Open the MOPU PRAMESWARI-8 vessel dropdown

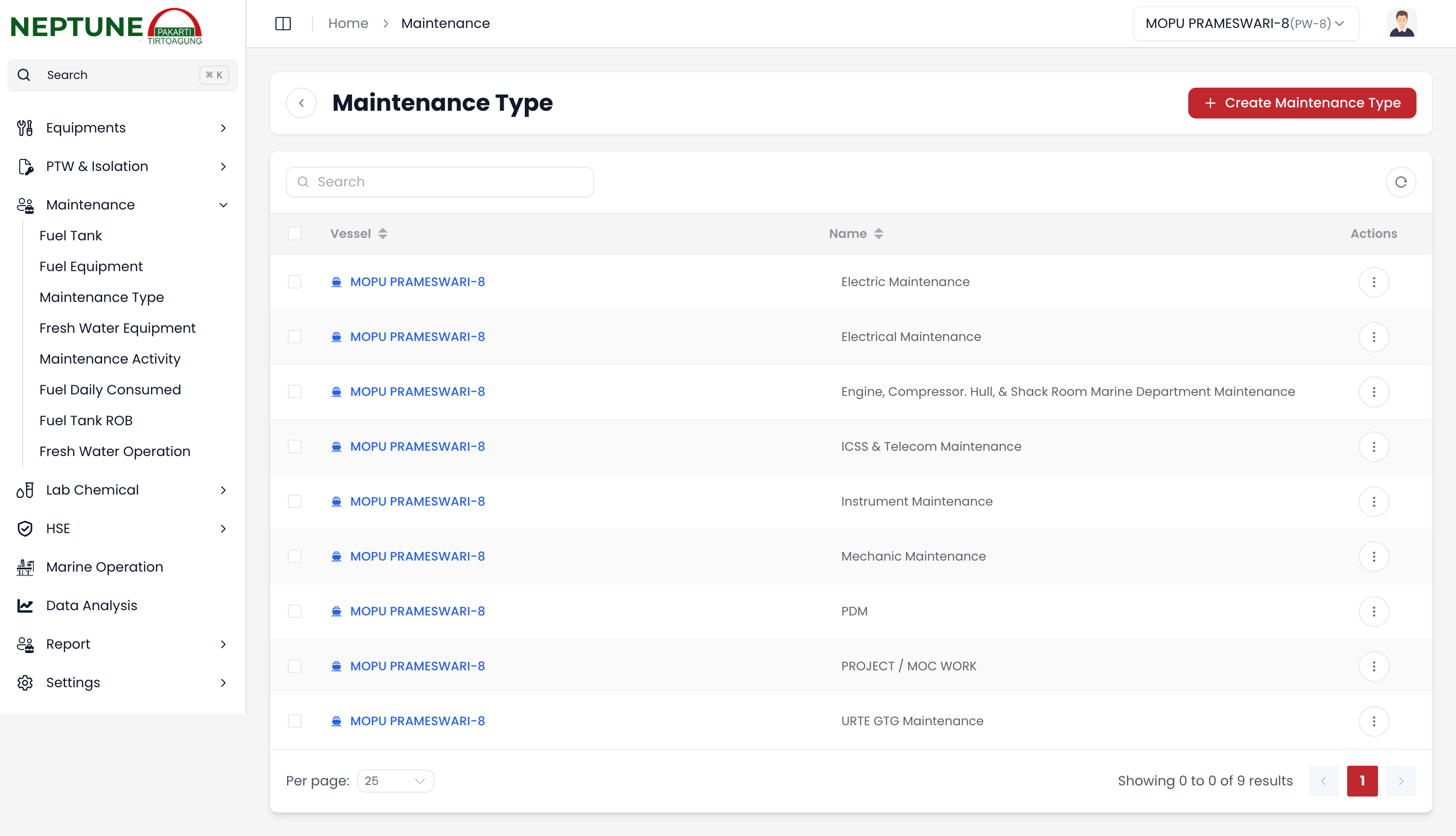[x=1246, y=24]
